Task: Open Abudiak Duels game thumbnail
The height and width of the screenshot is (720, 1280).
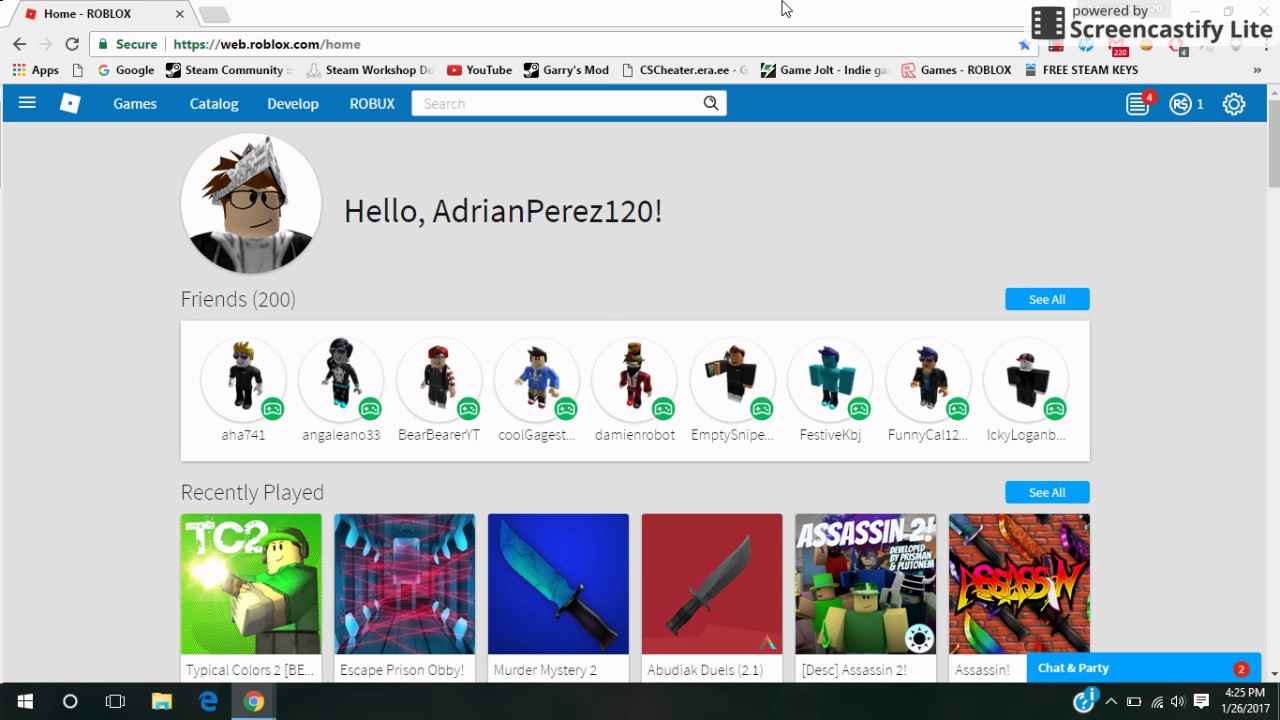Action: click(712, 584)
